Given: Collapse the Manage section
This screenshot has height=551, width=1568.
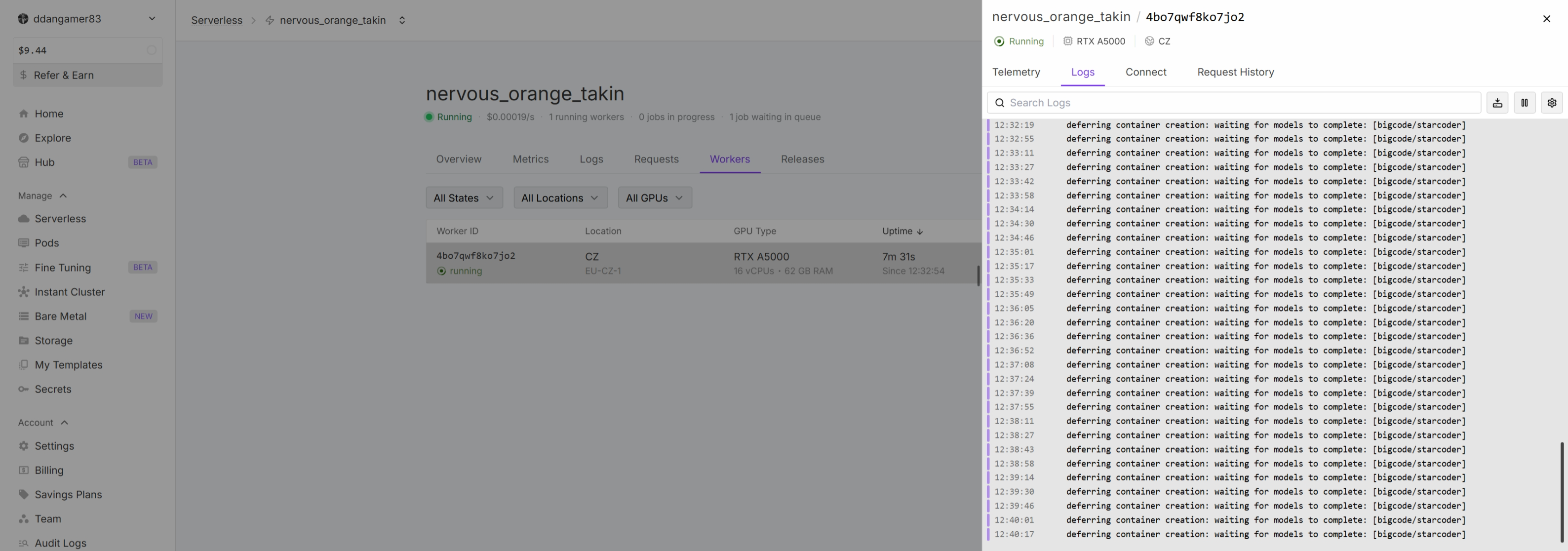Looking at the screenshot, I should point(63,196).
